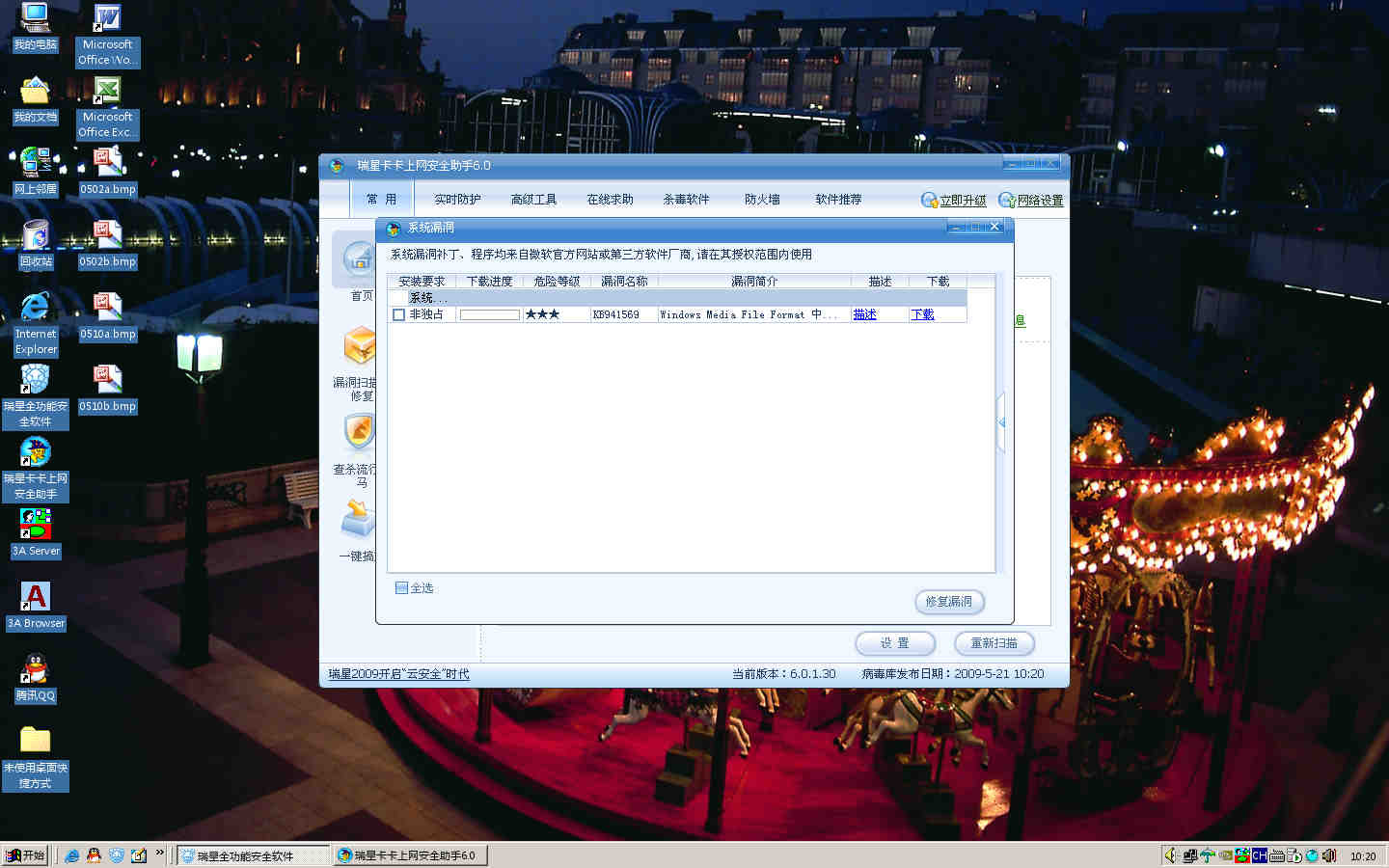Open the 3A Server desktop shortcut

(x=36, y=533)
